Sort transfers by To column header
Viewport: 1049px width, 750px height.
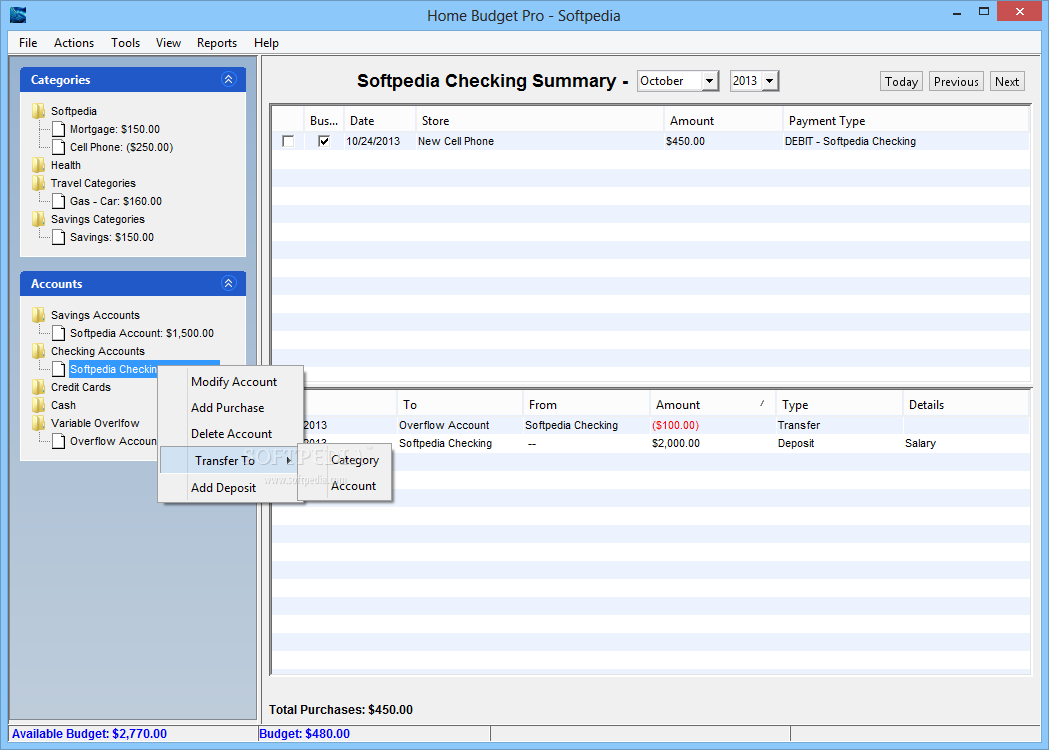(460, 405)
